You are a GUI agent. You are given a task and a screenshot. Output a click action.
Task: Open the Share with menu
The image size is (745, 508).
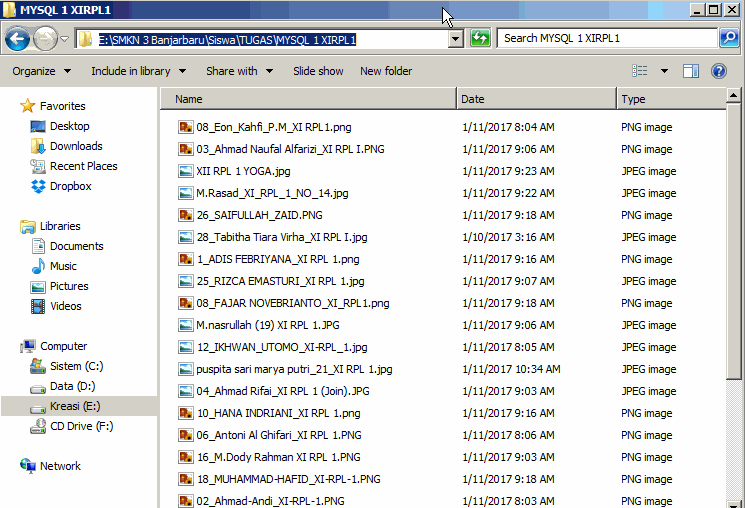[x=239, y=71]
